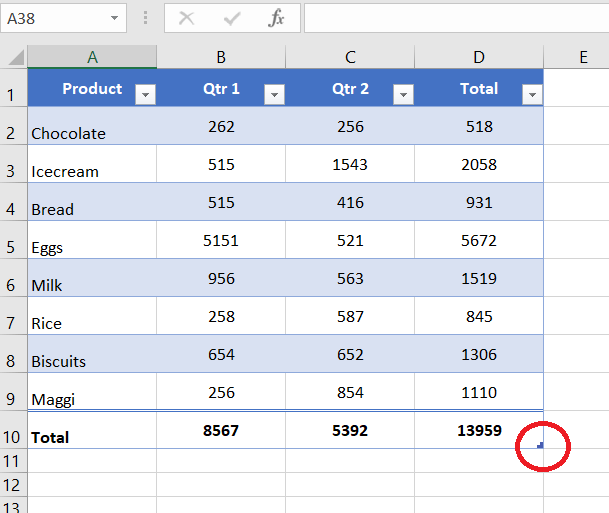Viewport: 609px width, 513px height.
Task: Select column E header
Action: pyautogui.click(x=576, y=57)
